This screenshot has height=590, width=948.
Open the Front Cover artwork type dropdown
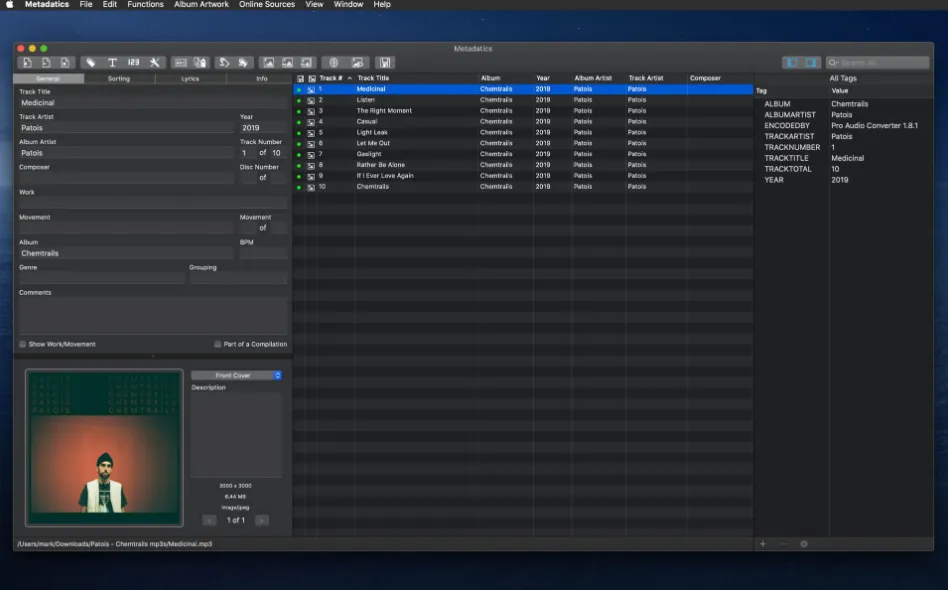tap(236, 375)
